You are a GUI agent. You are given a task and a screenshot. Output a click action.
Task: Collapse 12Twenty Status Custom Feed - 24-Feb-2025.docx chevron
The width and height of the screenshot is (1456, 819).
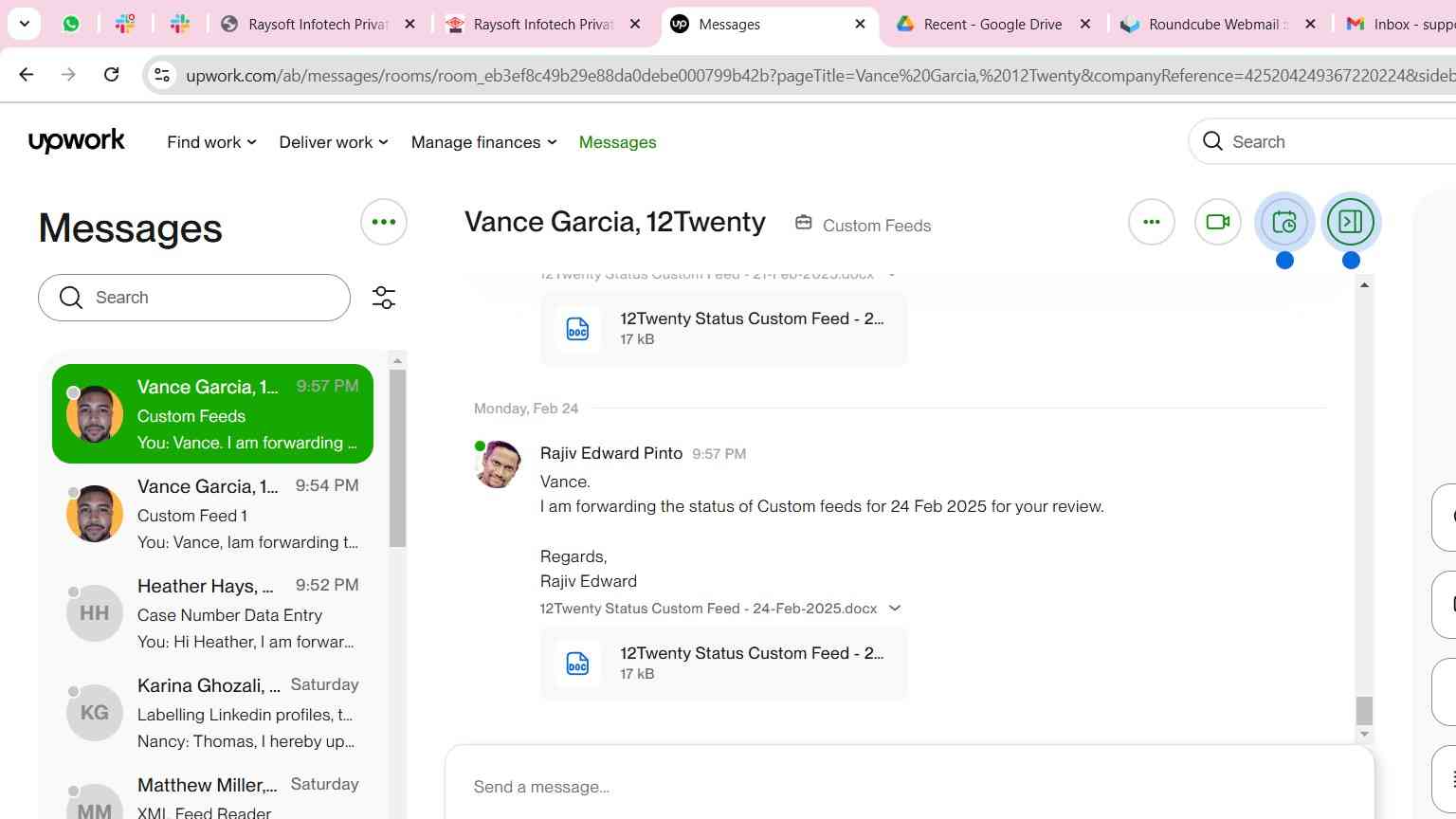click(894, 609)
